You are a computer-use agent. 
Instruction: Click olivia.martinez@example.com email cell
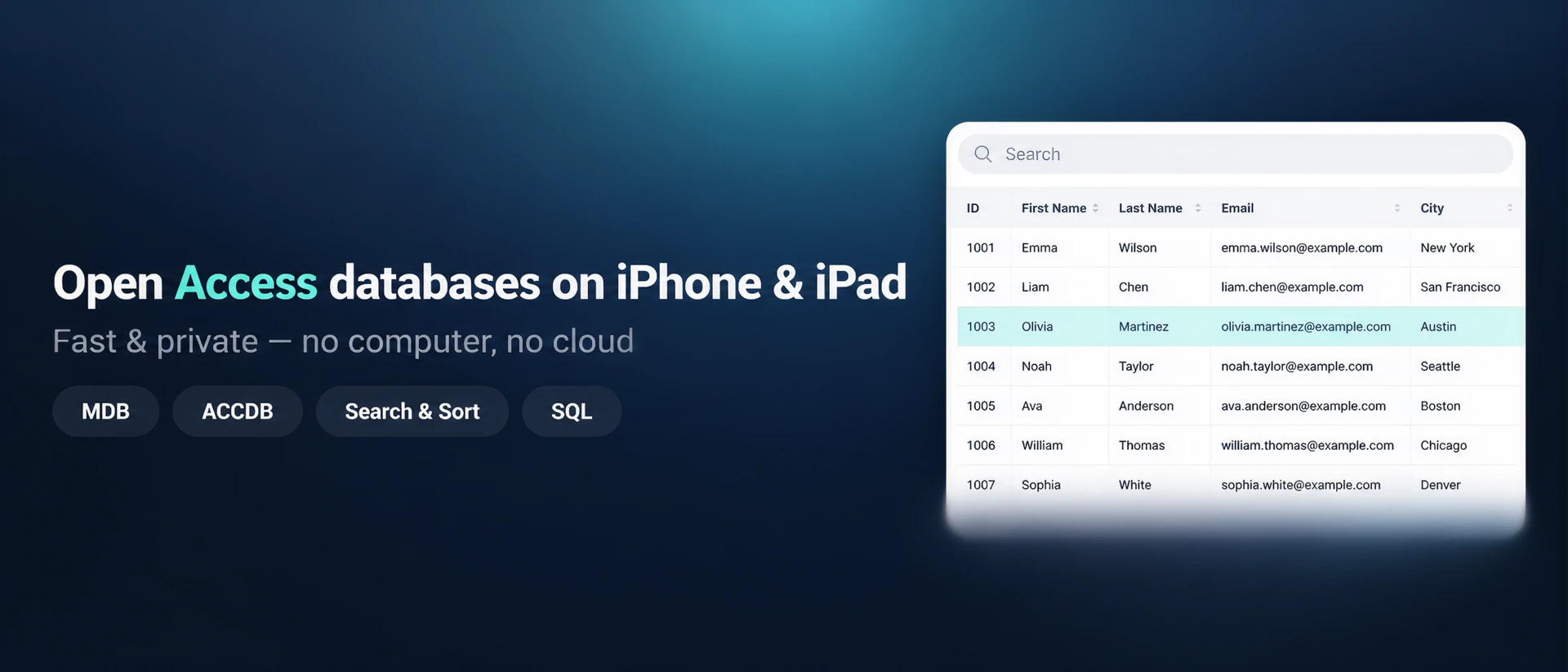pos(1306,327)
